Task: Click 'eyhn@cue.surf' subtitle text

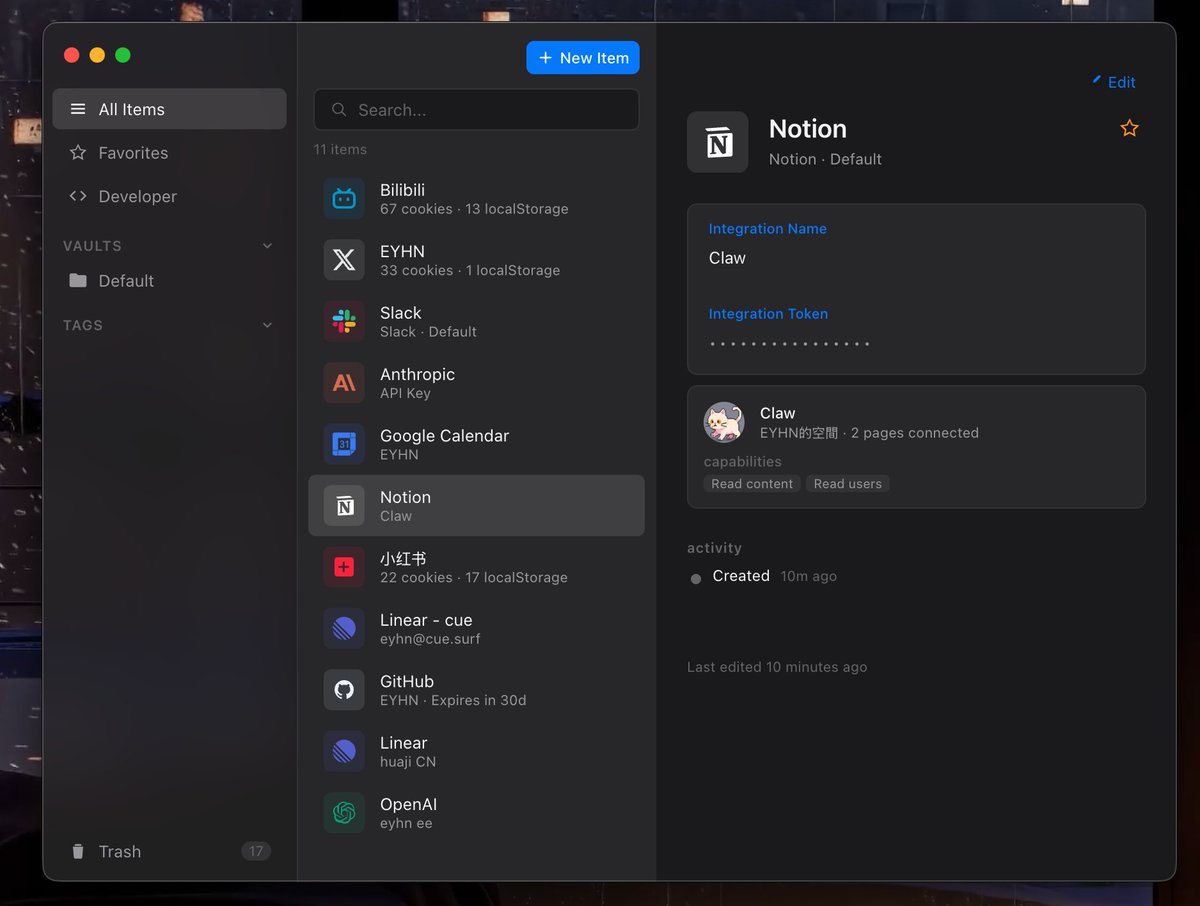Action: [x=430, y=639]
